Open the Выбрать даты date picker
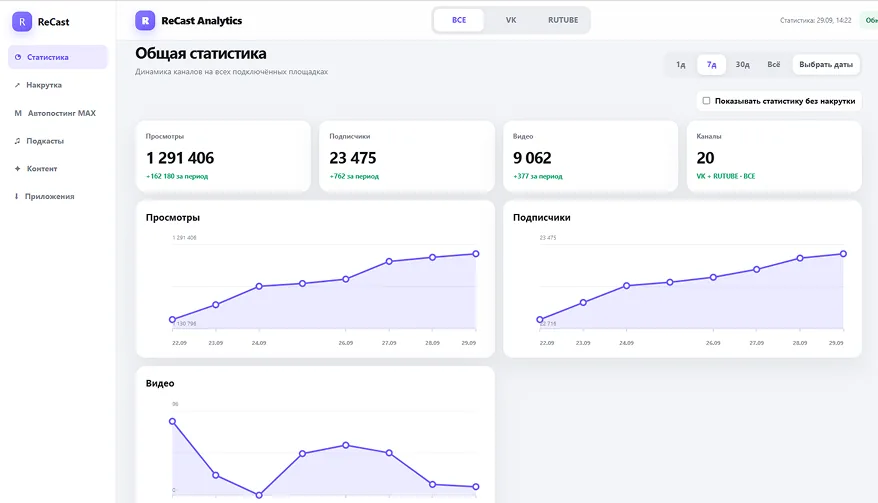Image resolution: width=878 pixels, height=503 pixels. pyautogui.click(x=826, y=64)
